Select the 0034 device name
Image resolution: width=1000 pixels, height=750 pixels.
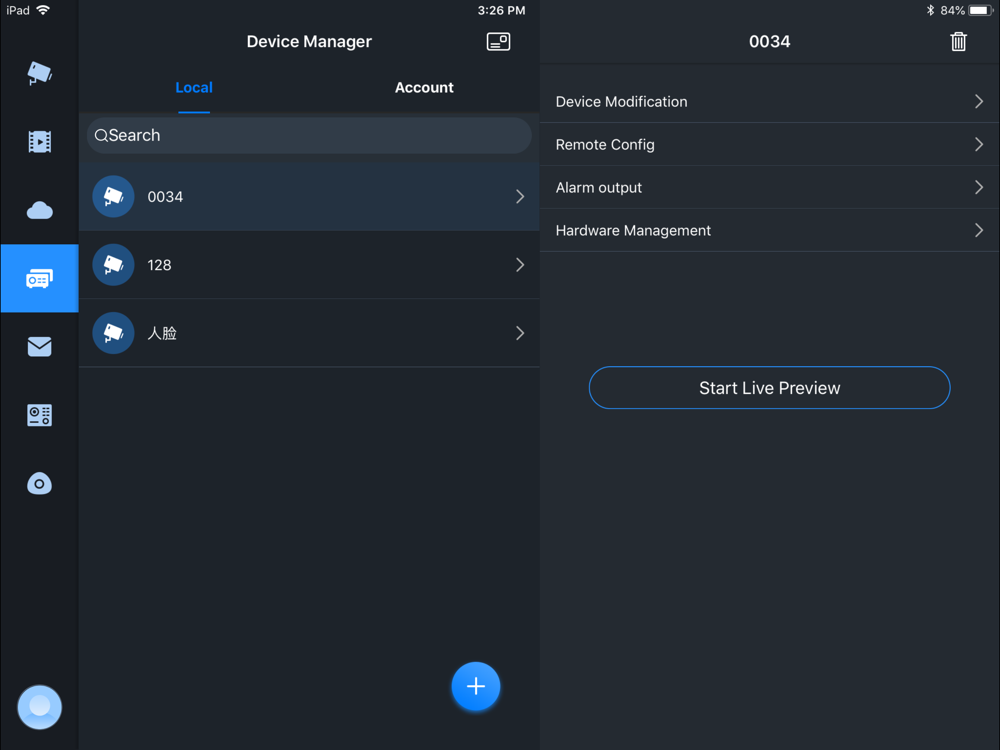(x=165, y=196)
